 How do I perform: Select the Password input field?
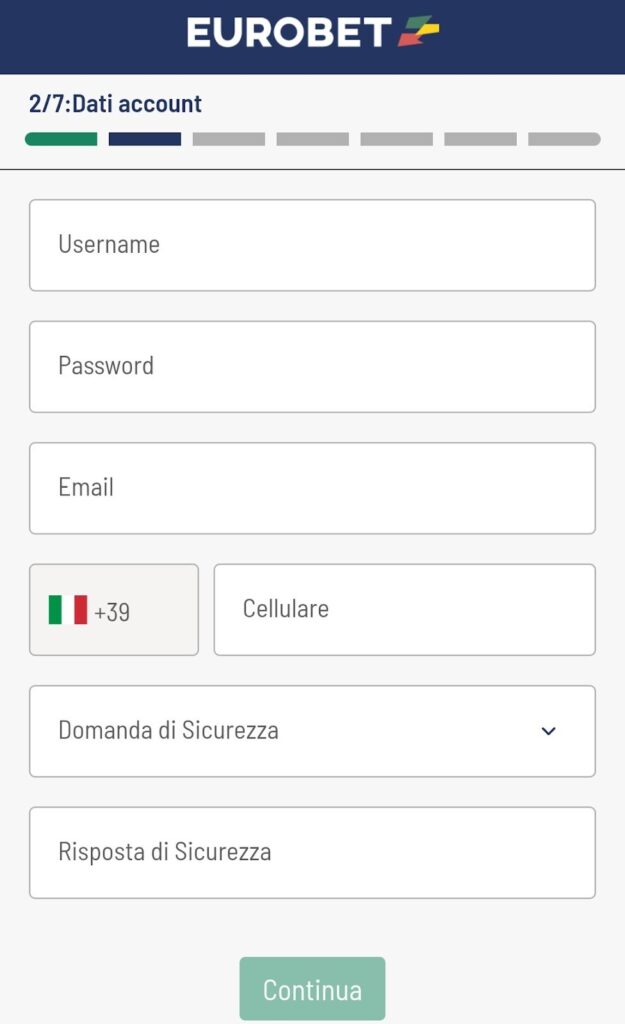point(312,366)
